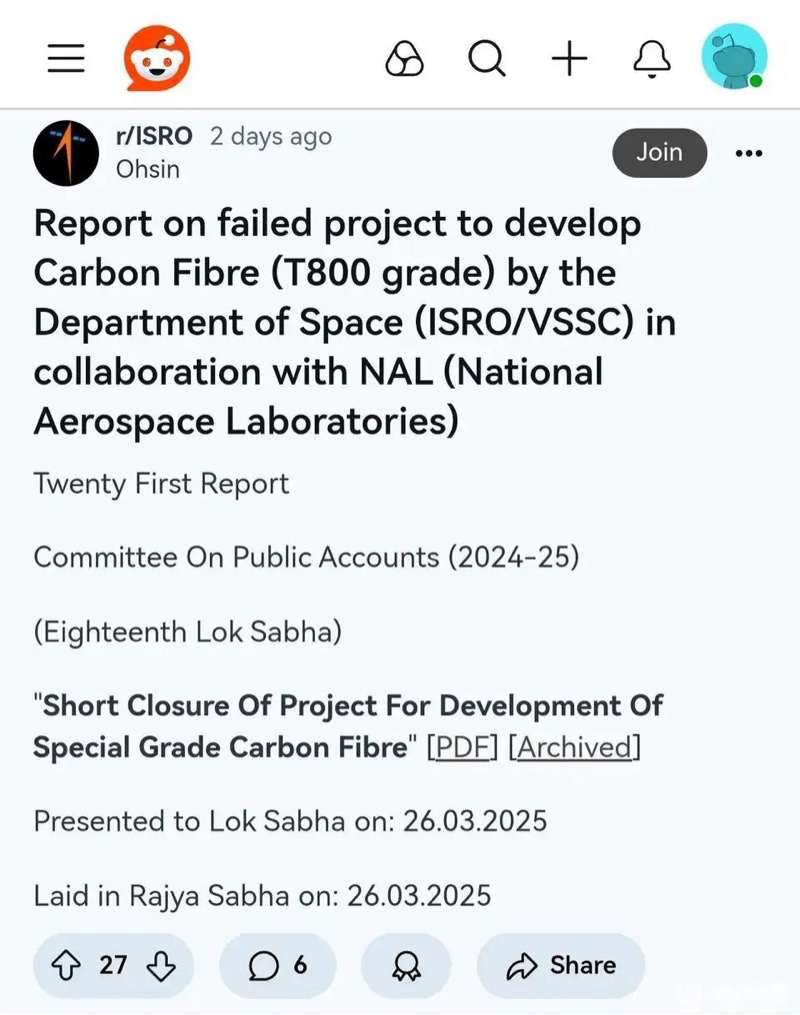Open the r/ISRO community avatar
The width and height of the screenshot is (800, 1015).
[x=66, y=153]
